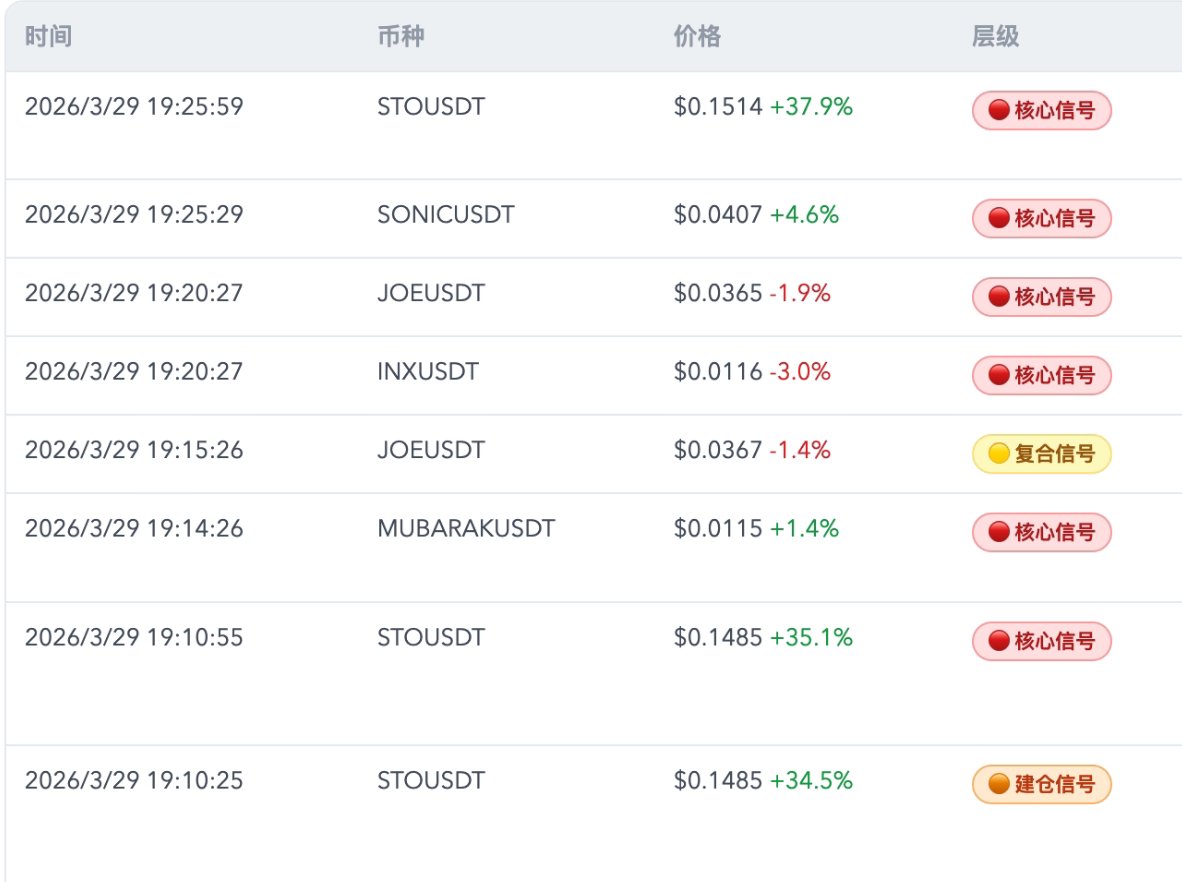
Task: Click the $0.1514 +37.9% price cell
Action: tap(763, 107)
